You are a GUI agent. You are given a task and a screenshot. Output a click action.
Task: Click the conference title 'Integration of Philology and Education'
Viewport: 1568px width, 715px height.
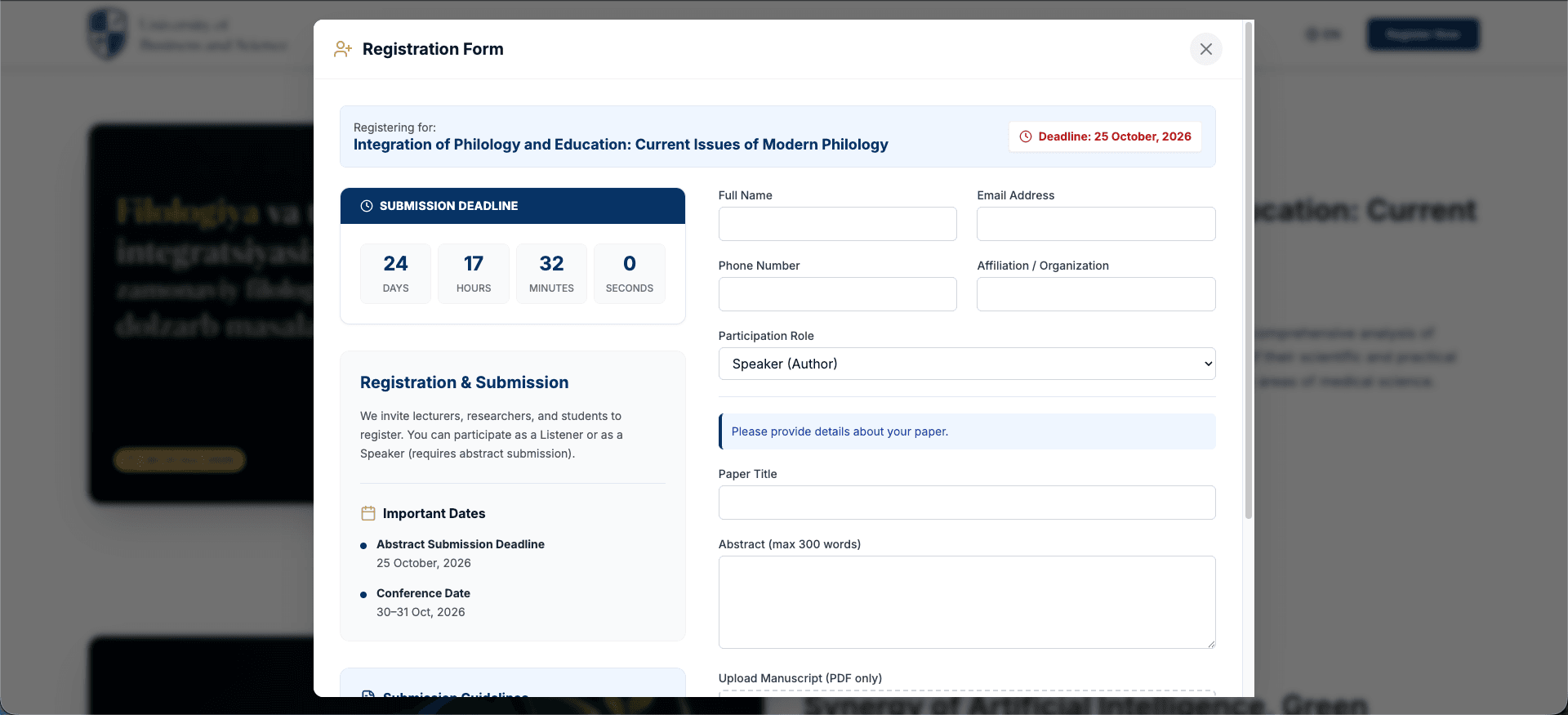pos(621,145)
